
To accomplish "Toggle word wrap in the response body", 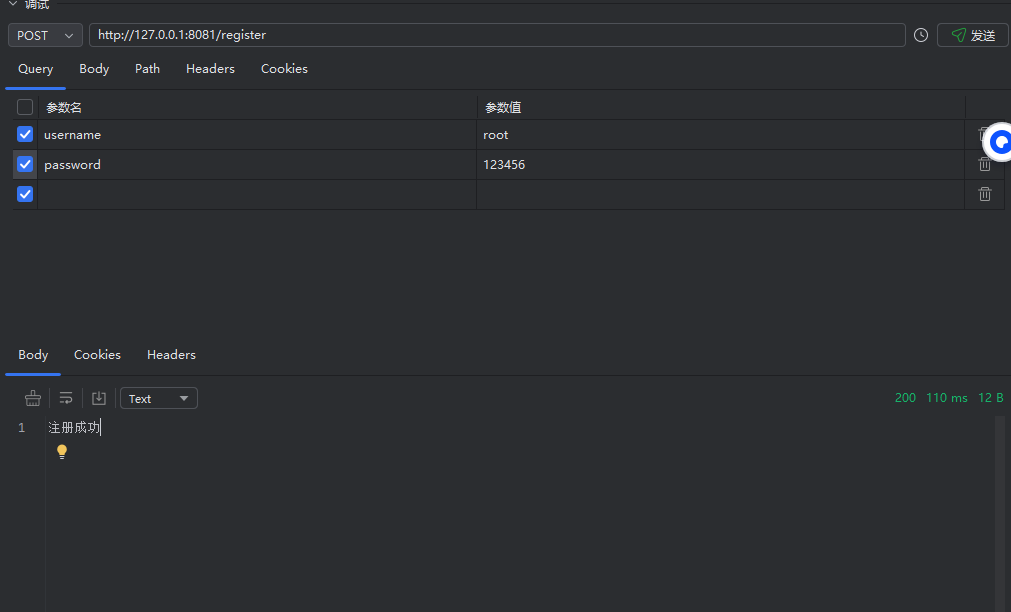I will tap(66, 398).
